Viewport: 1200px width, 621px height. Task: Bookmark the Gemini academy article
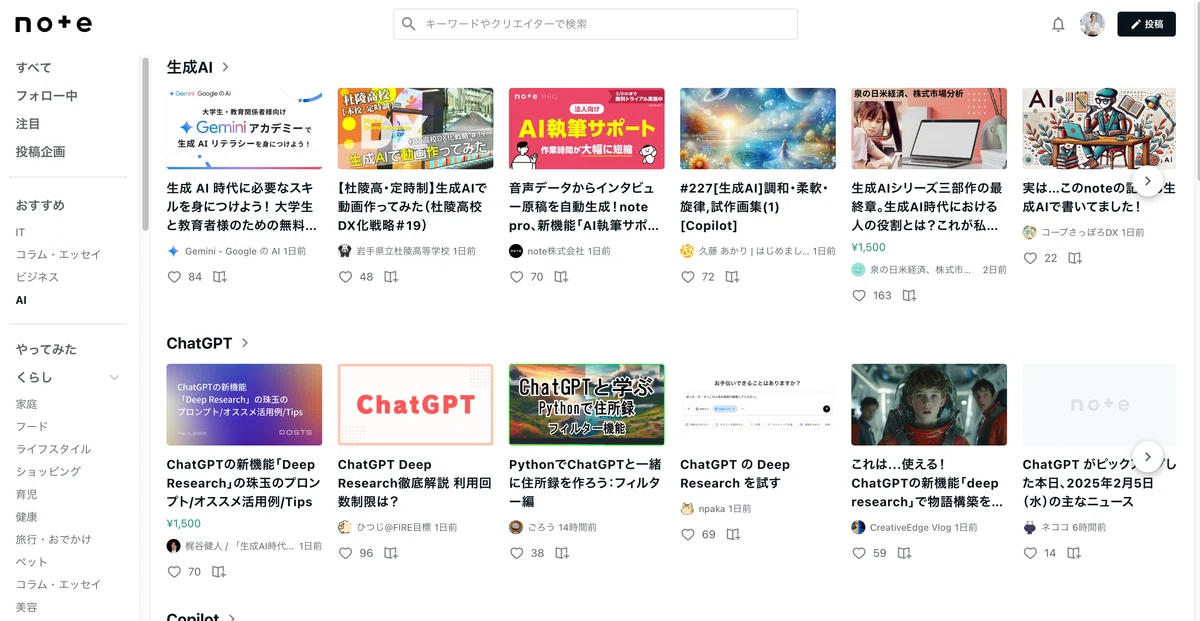tap(220, 277)
